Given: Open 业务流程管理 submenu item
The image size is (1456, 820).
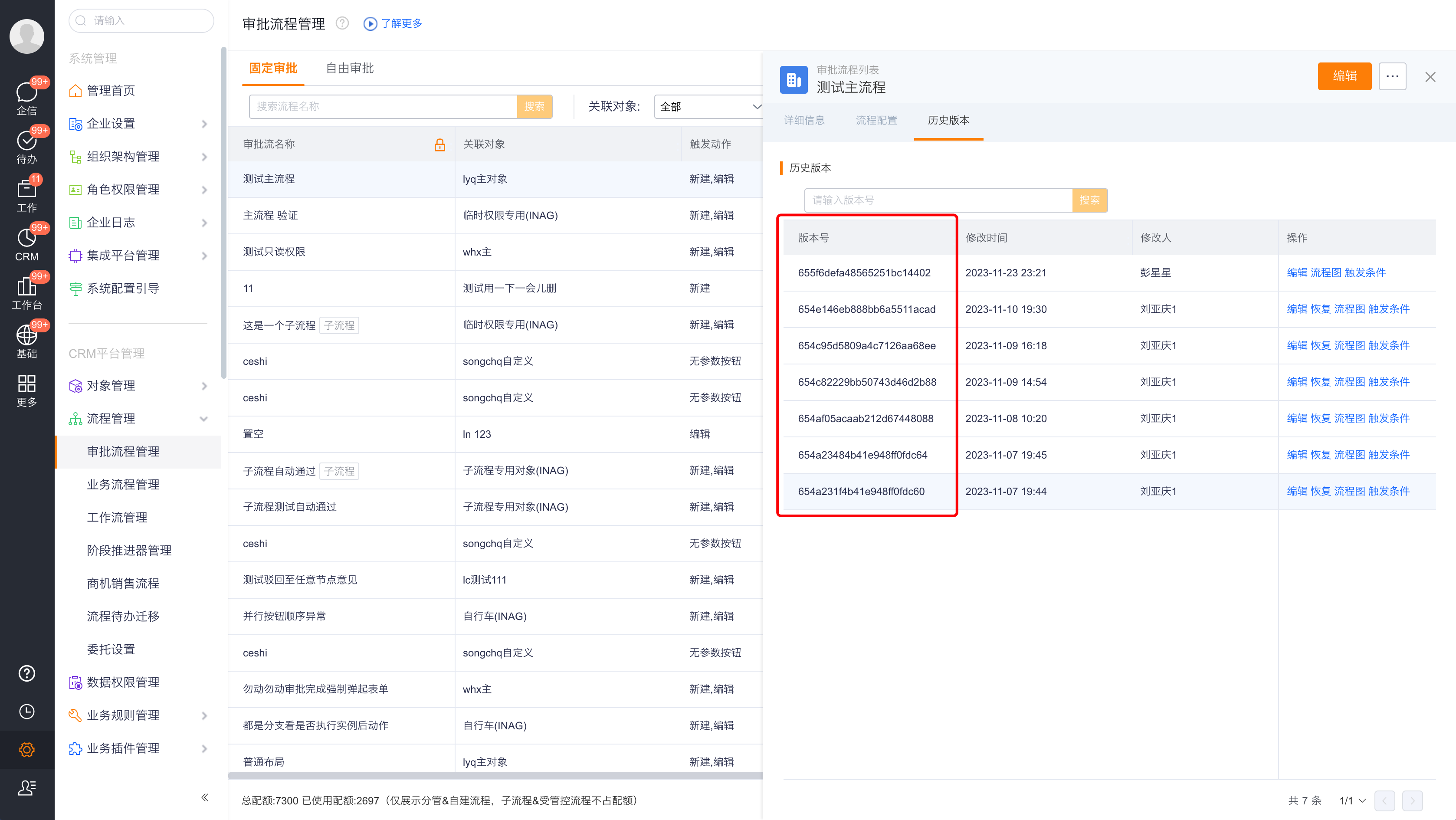Looking at the screenshot, I should tap(123, 484).
